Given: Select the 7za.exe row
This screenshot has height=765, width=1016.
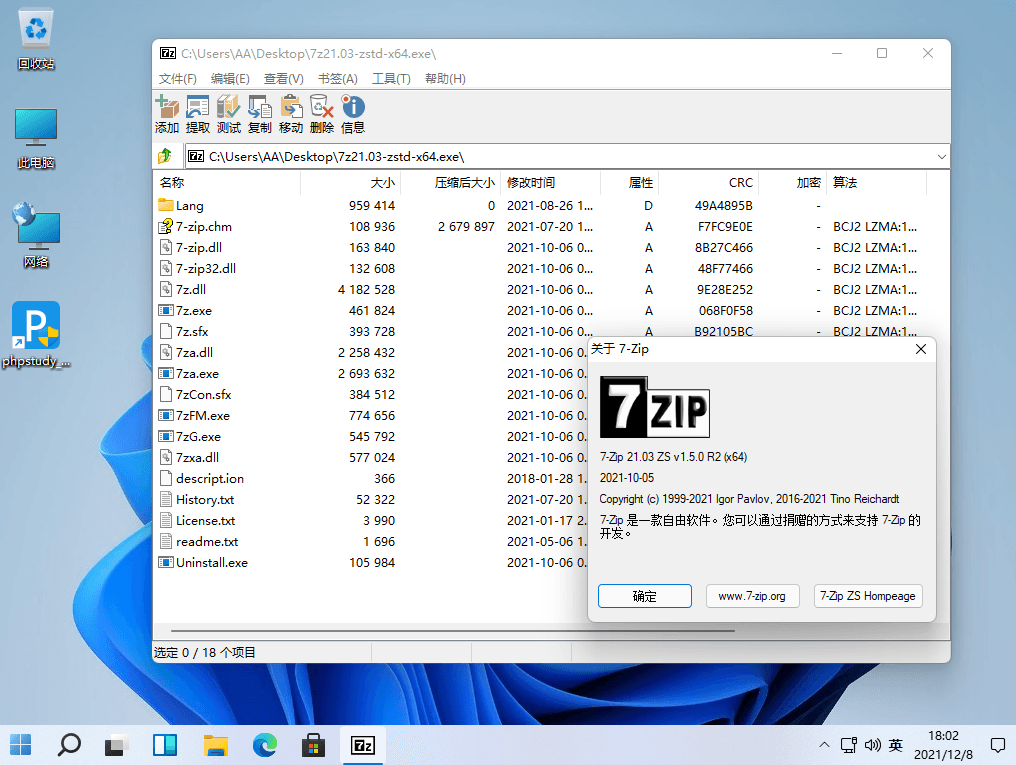Looking at the screenshot, I should pyautogui.click(x=371, y=373).
